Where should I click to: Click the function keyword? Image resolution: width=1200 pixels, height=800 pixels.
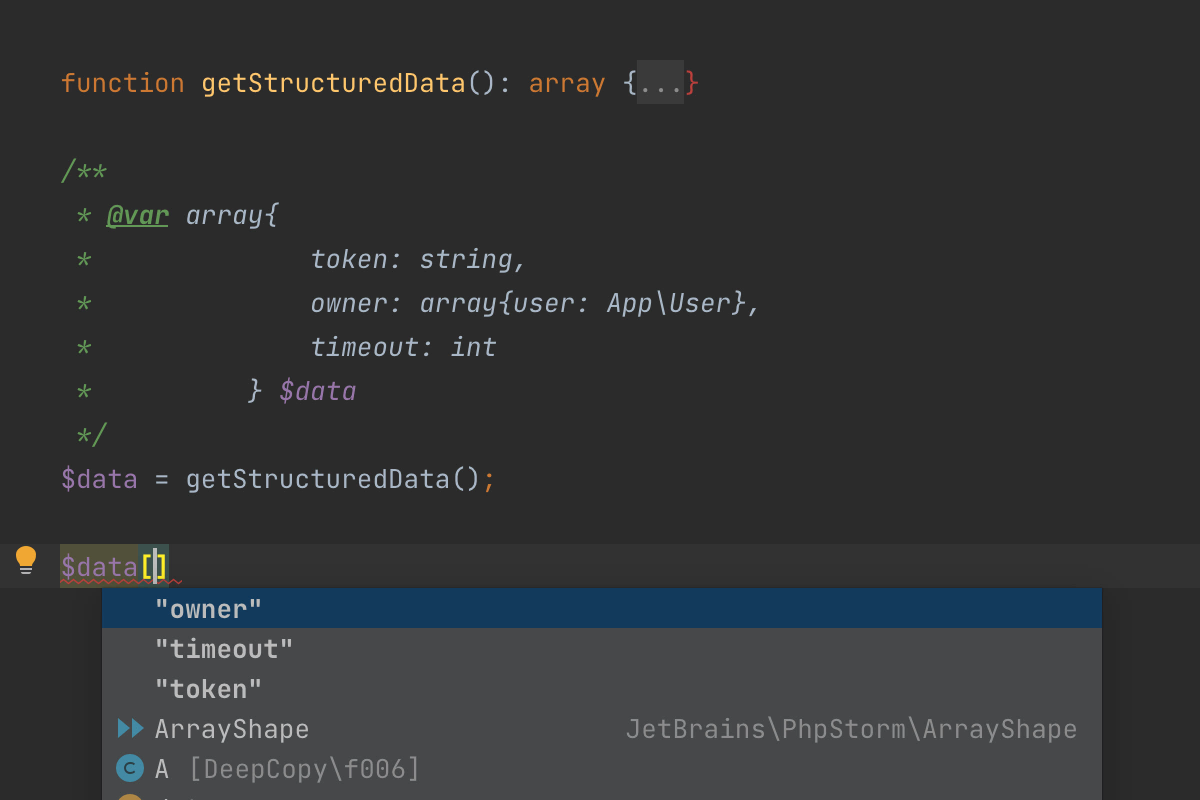(x=123, y=83)
